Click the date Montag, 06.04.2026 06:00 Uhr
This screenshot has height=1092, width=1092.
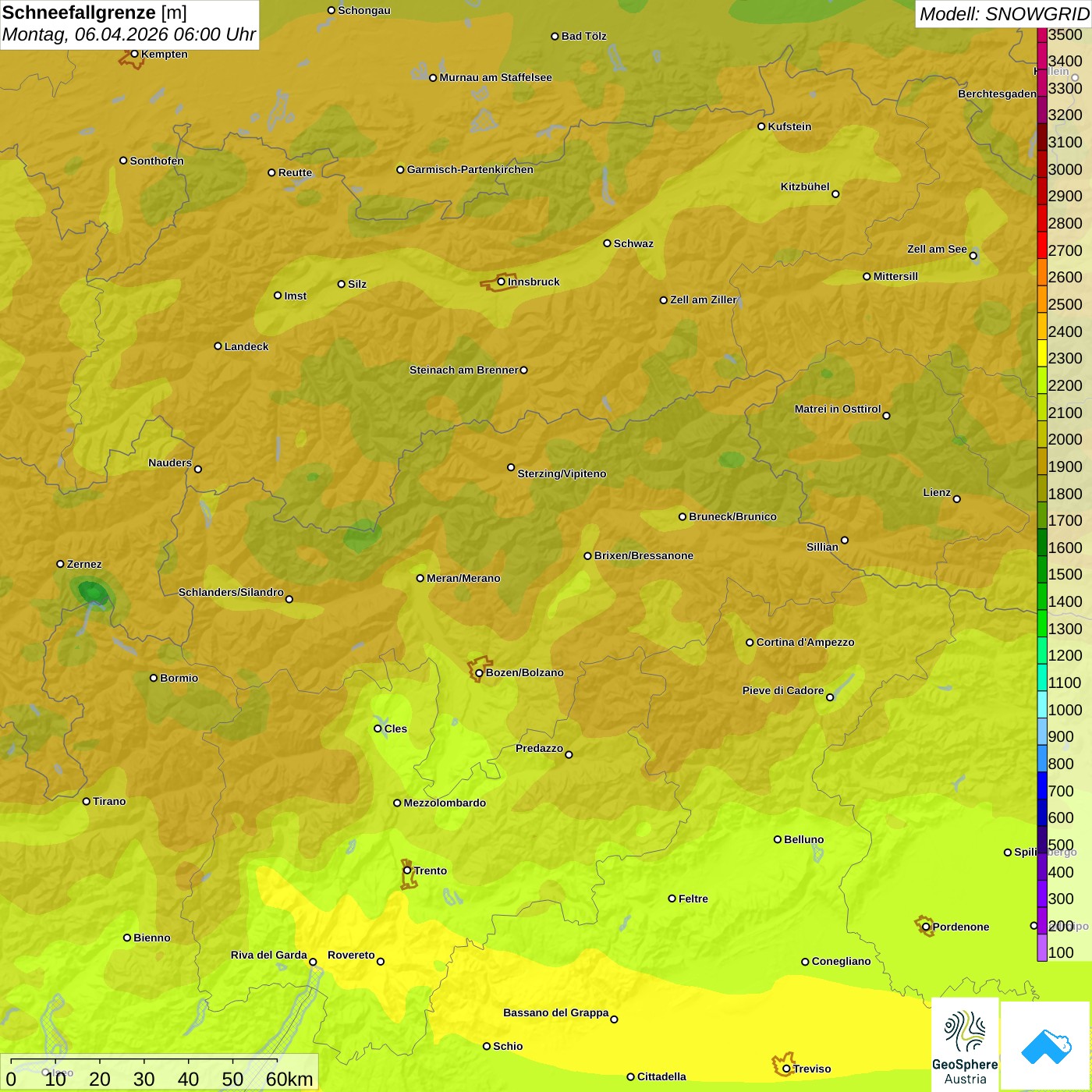129,34
